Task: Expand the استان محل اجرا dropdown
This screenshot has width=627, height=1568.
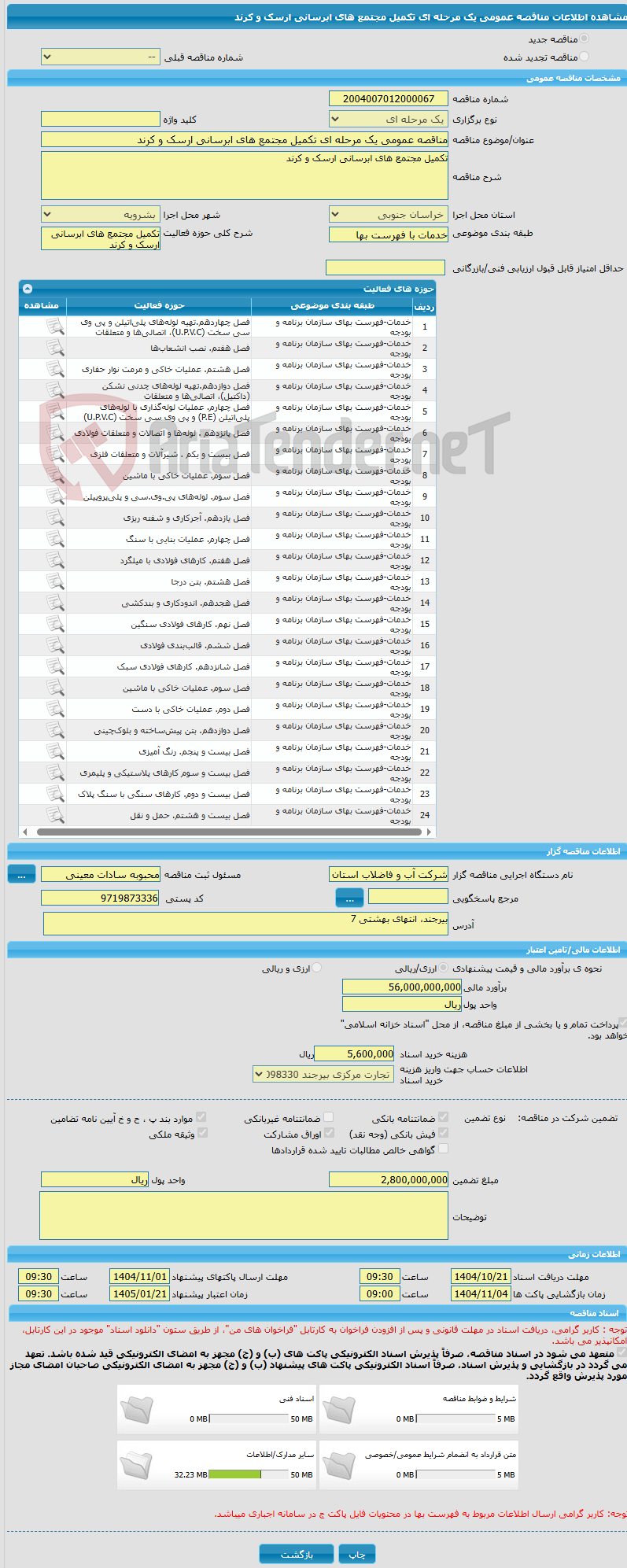Action: point(389,215)
